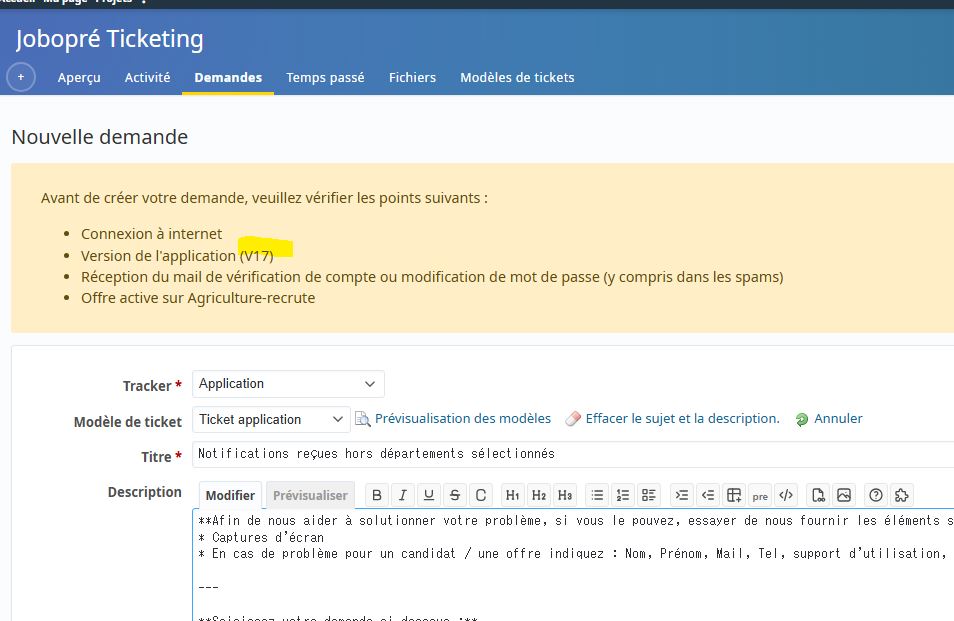Open the Tracker dropdown
Screen dimensions: 954x621
[288, 384]
